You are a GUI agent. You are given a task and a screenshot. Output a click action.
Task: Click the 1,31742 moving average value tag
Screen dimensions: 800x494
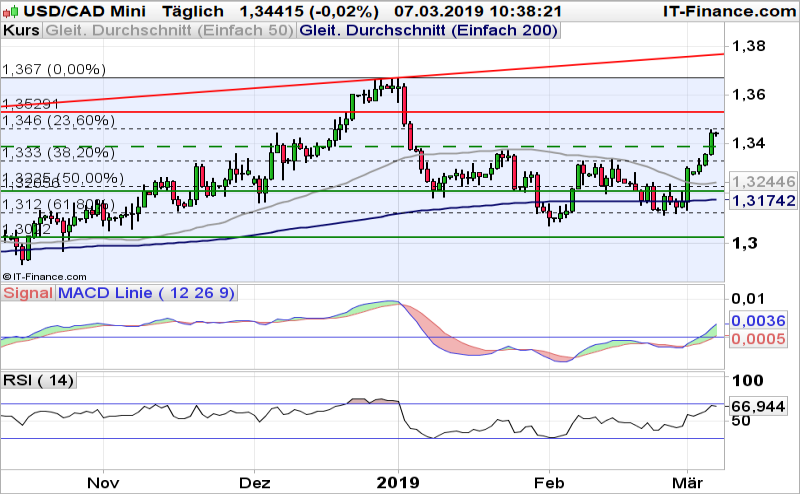point(763,201)
